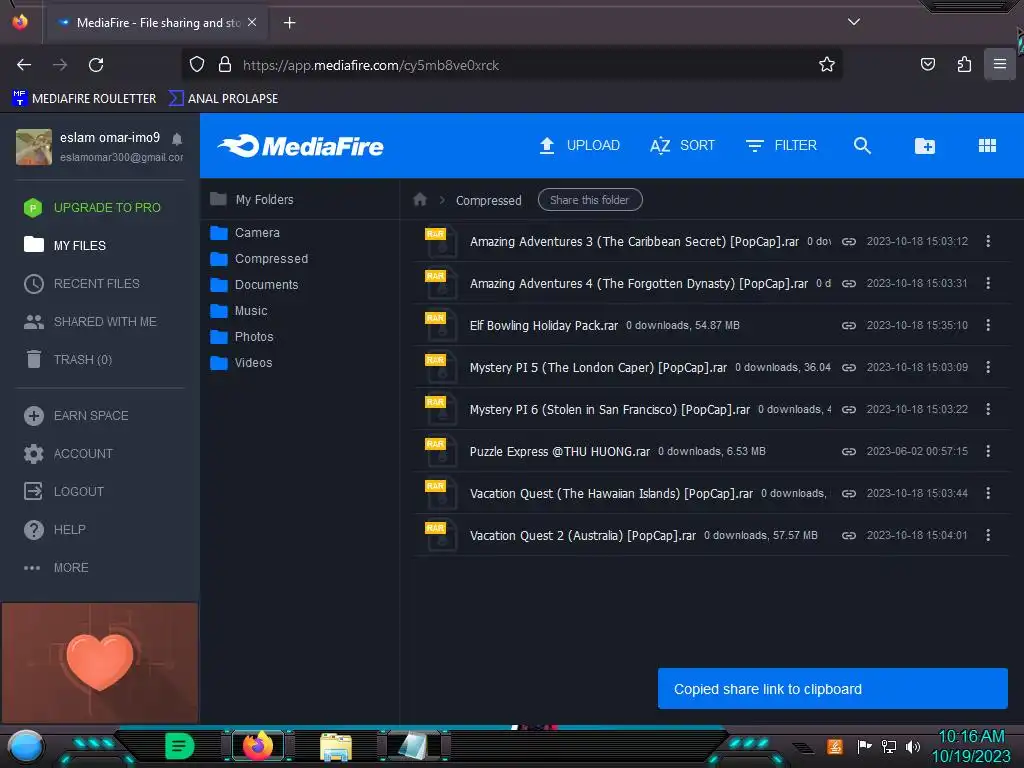
Task: Copy link for Vacation Quest 2 Australia
Action: 848,536
